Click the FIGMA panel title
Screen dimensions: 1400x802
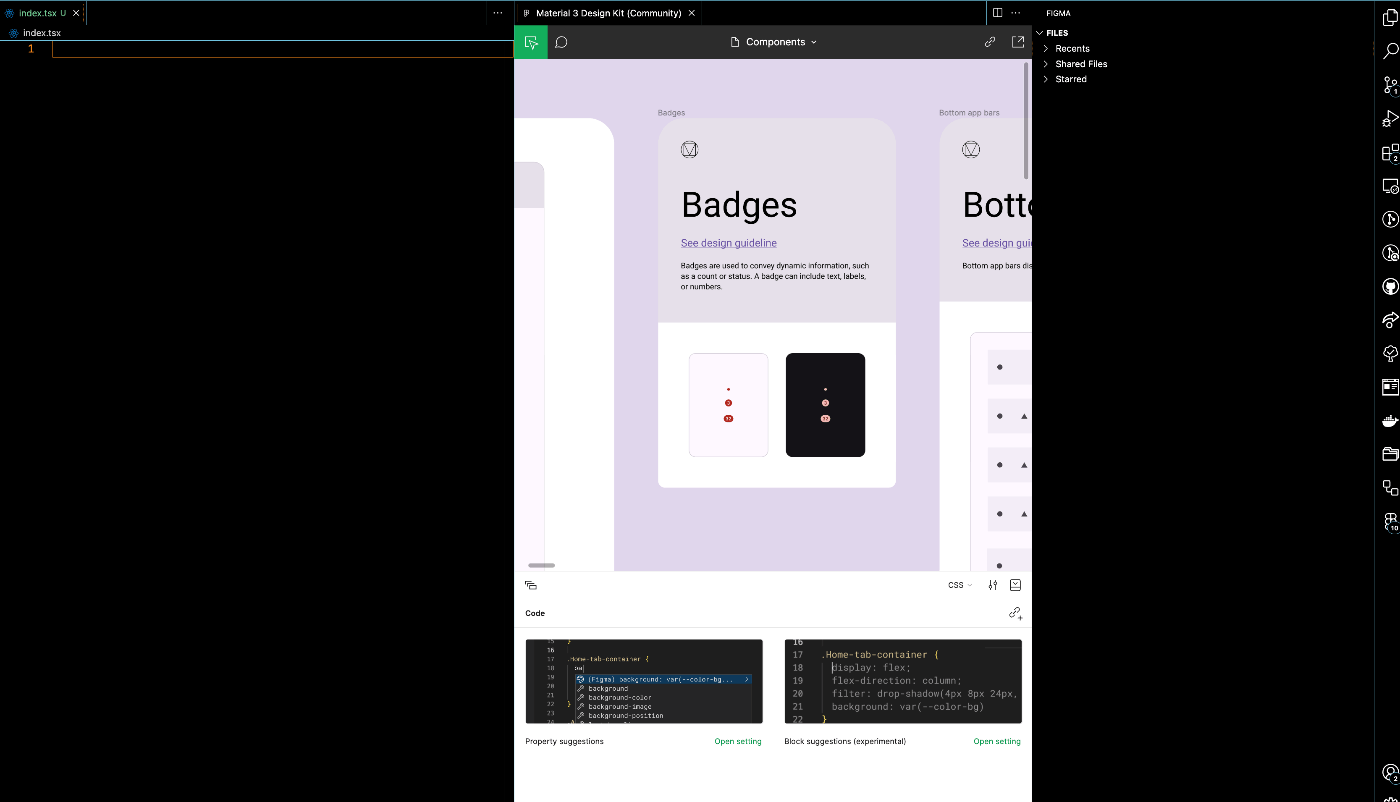pos(1058,13)
